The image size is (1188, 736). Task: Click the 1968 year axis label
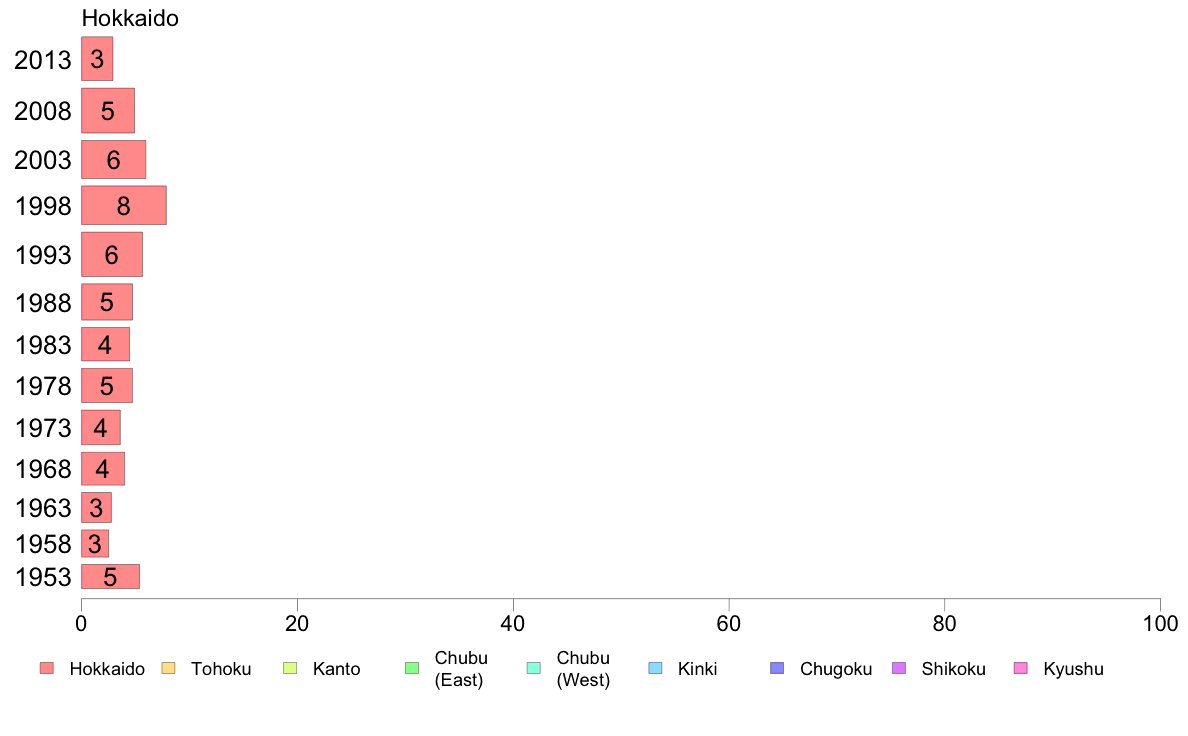[43, 468]
